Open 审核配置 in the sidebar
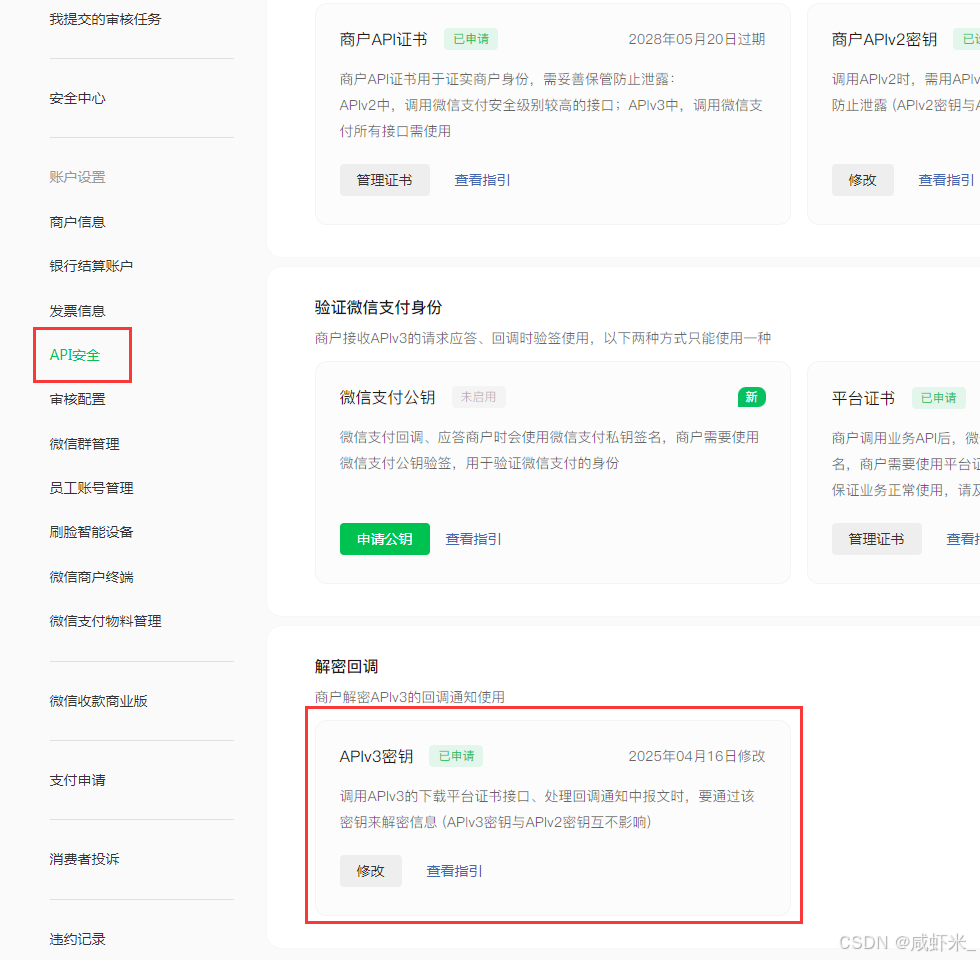This screenshot has width=980, height=960. [x=78, y=399]
